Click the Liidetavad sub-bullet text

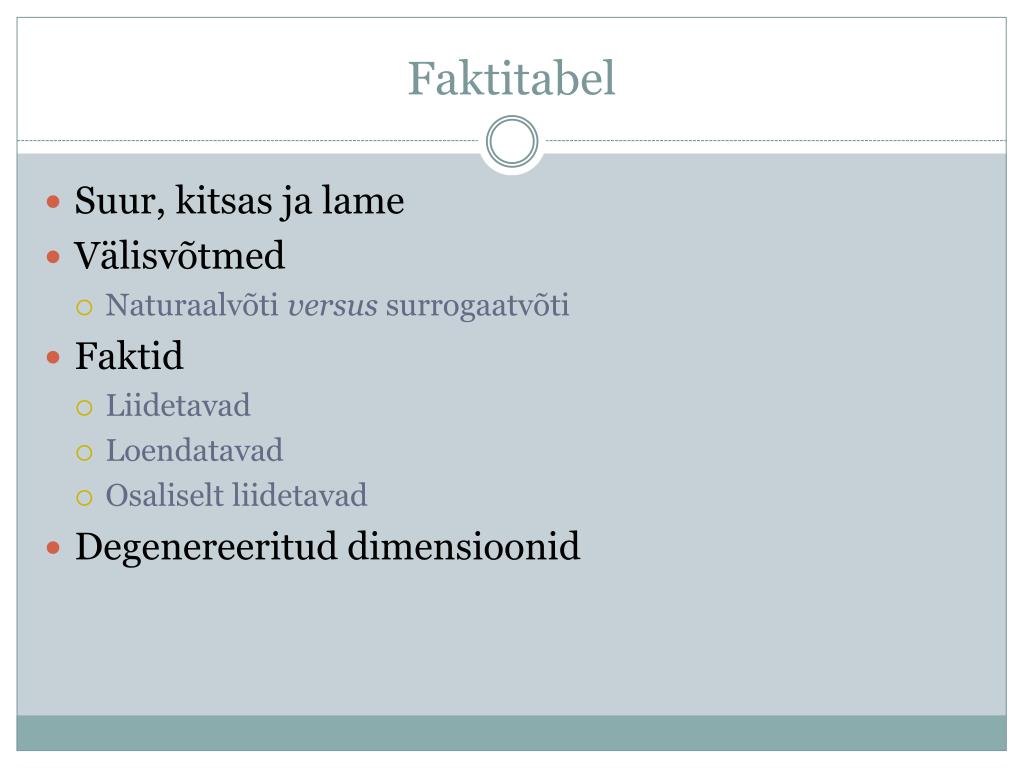point(178,406)
